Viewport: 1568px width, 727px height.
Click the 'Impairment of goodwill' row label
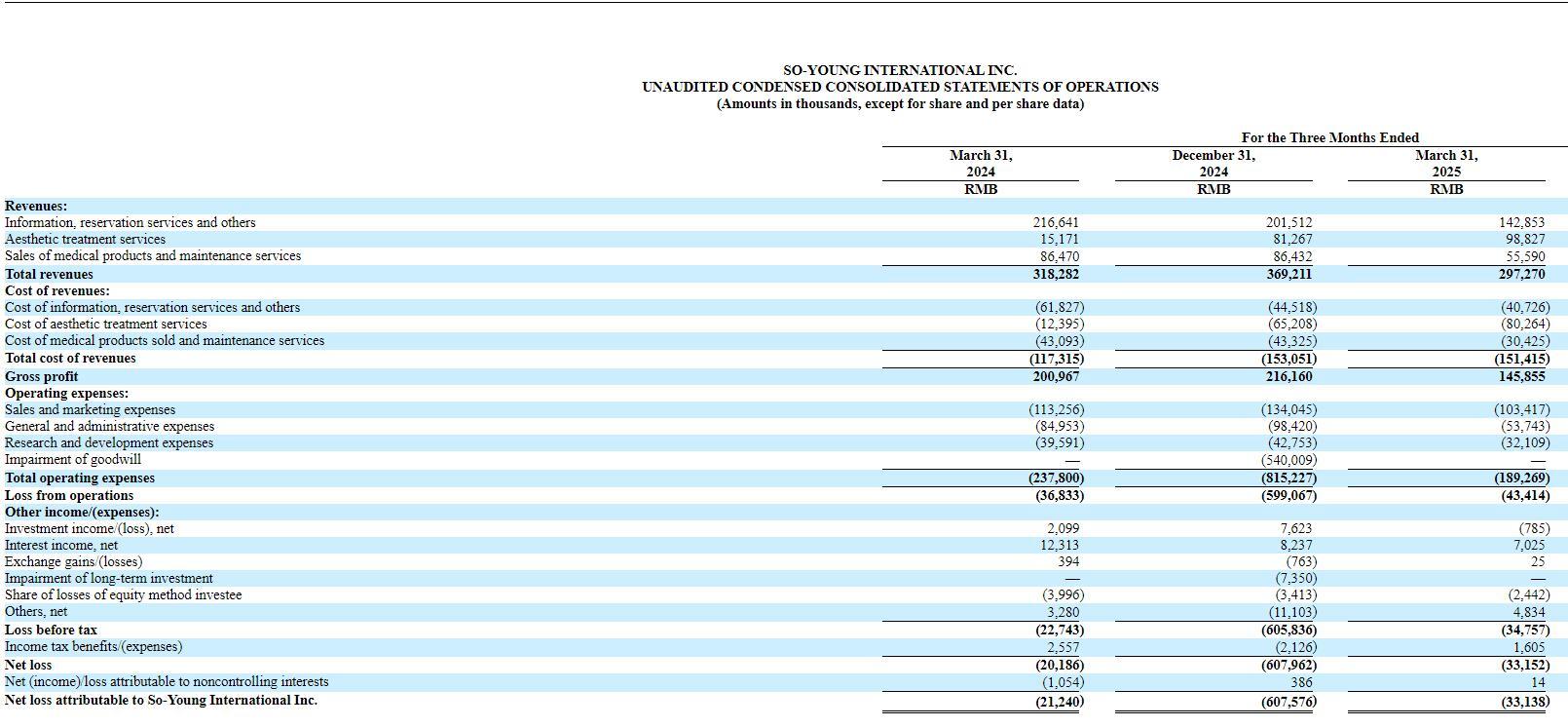coord(73,460)
